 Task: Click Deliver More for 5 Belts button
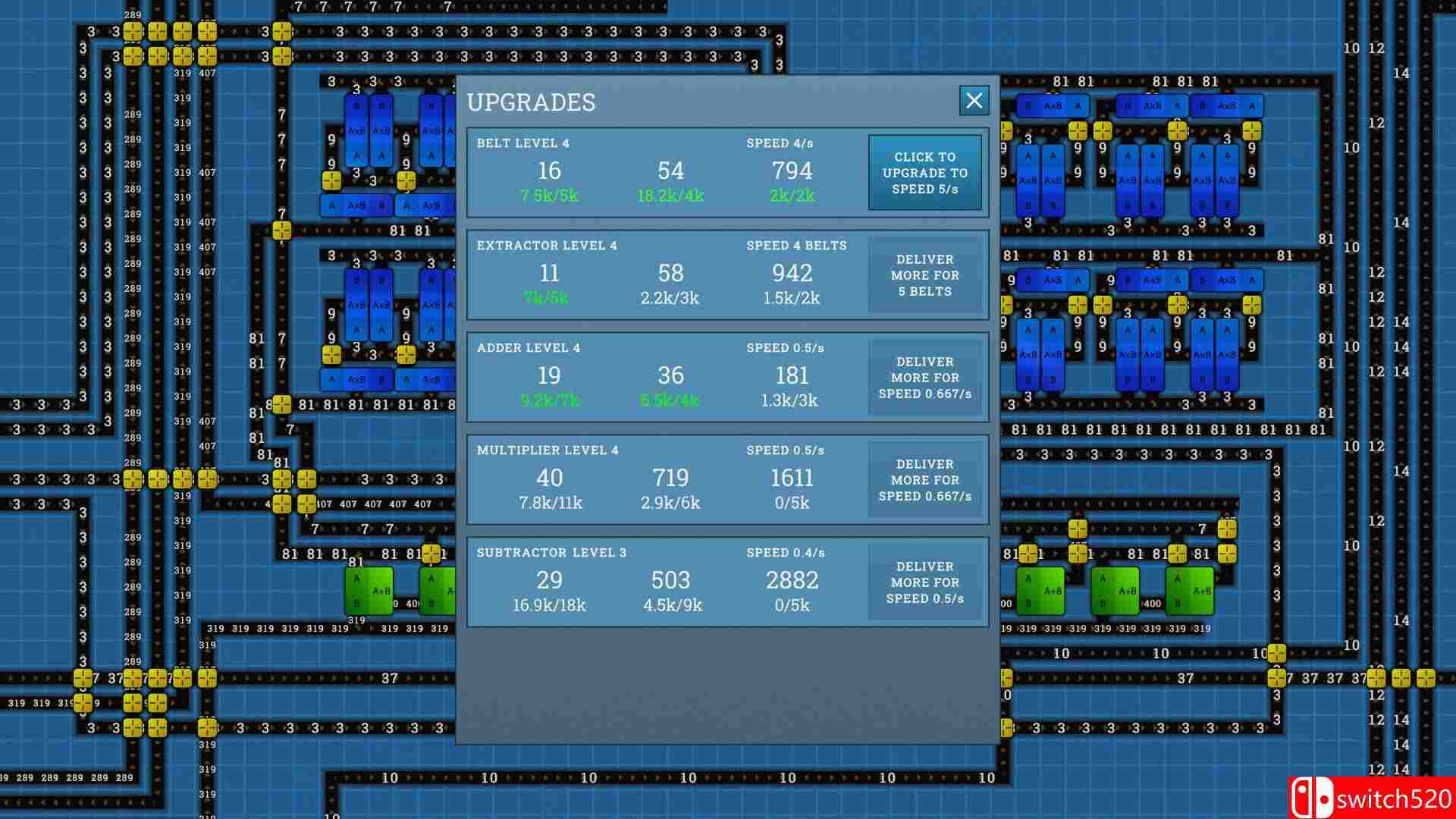point(924,275)
